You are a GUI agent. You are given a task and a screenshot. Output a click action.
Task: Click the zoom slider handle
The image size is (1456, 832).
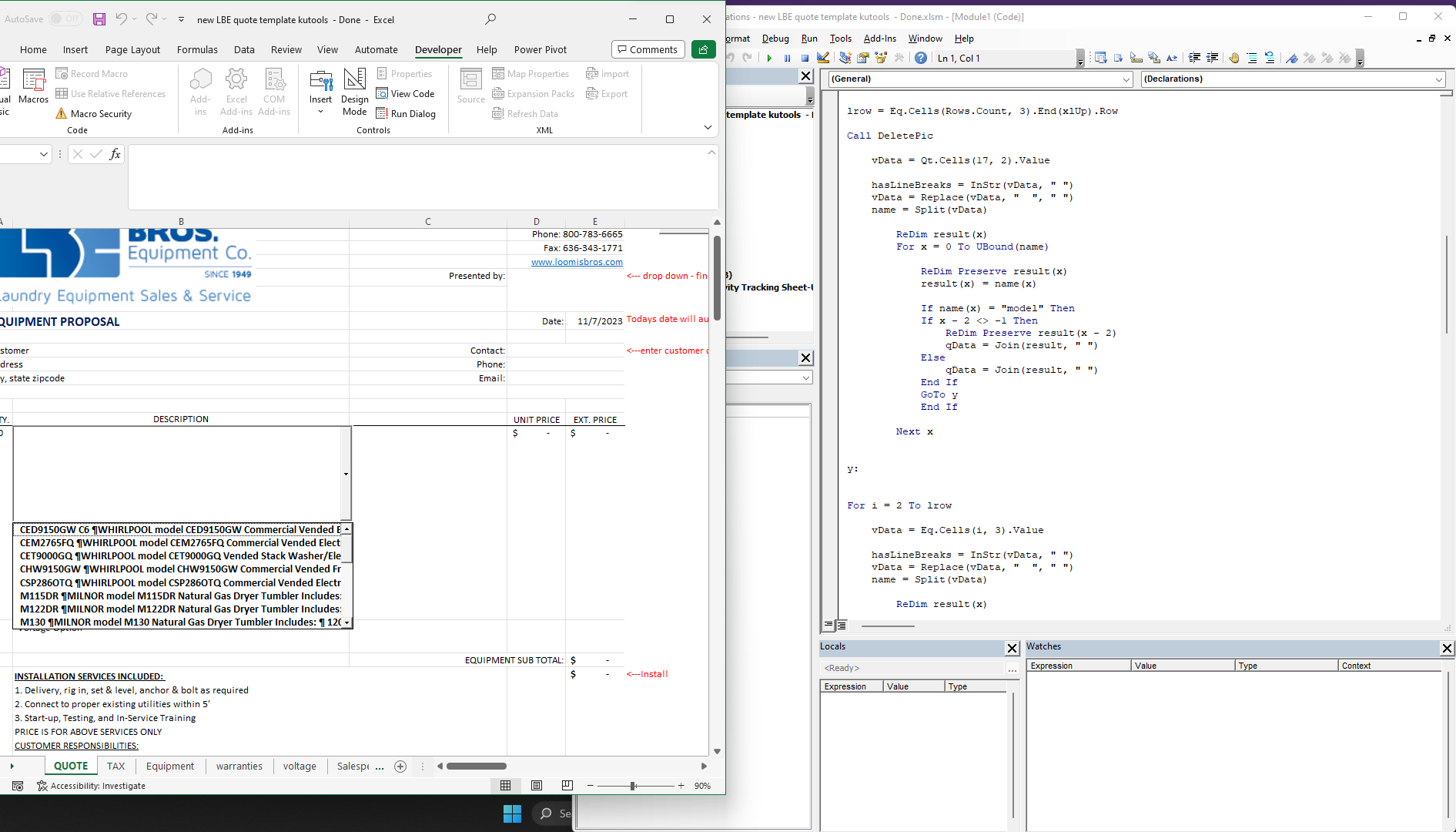[x=633, y=786]
